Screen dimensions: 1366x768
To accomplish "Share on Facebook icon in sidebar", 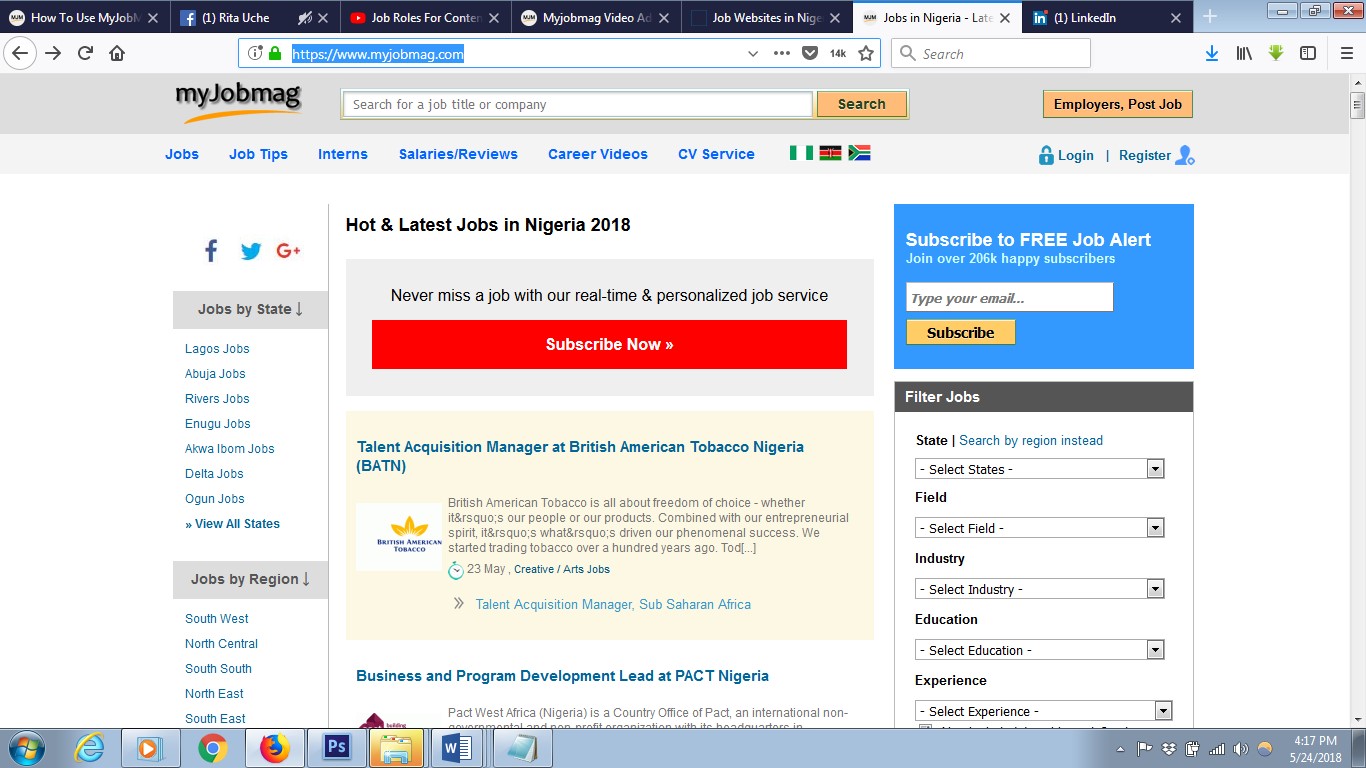I will pyautogui.click(x=211, y=251).
